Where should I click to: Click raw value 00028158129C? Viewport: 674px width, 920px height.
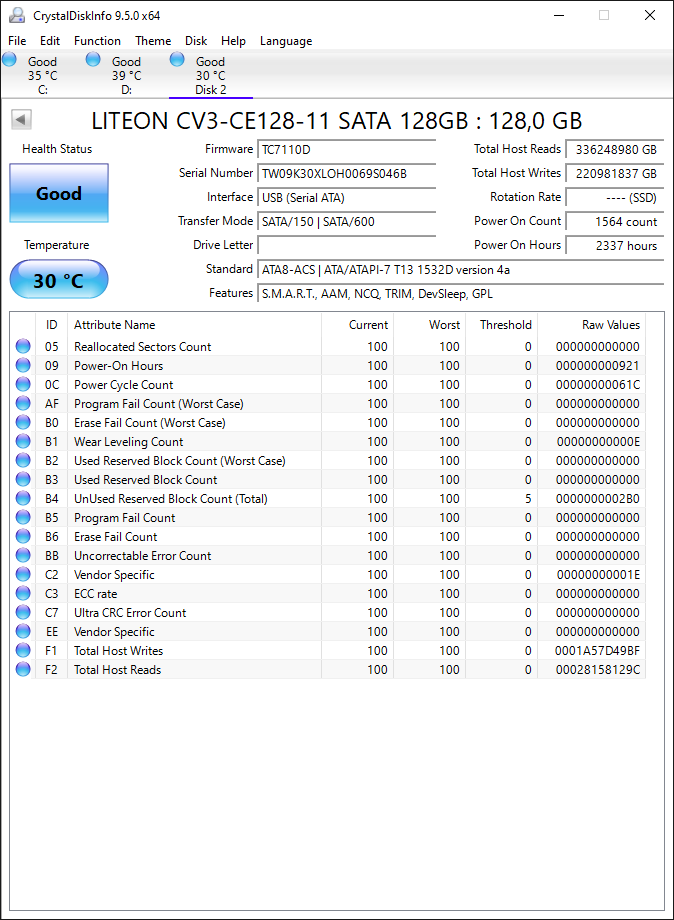[598, 669]
